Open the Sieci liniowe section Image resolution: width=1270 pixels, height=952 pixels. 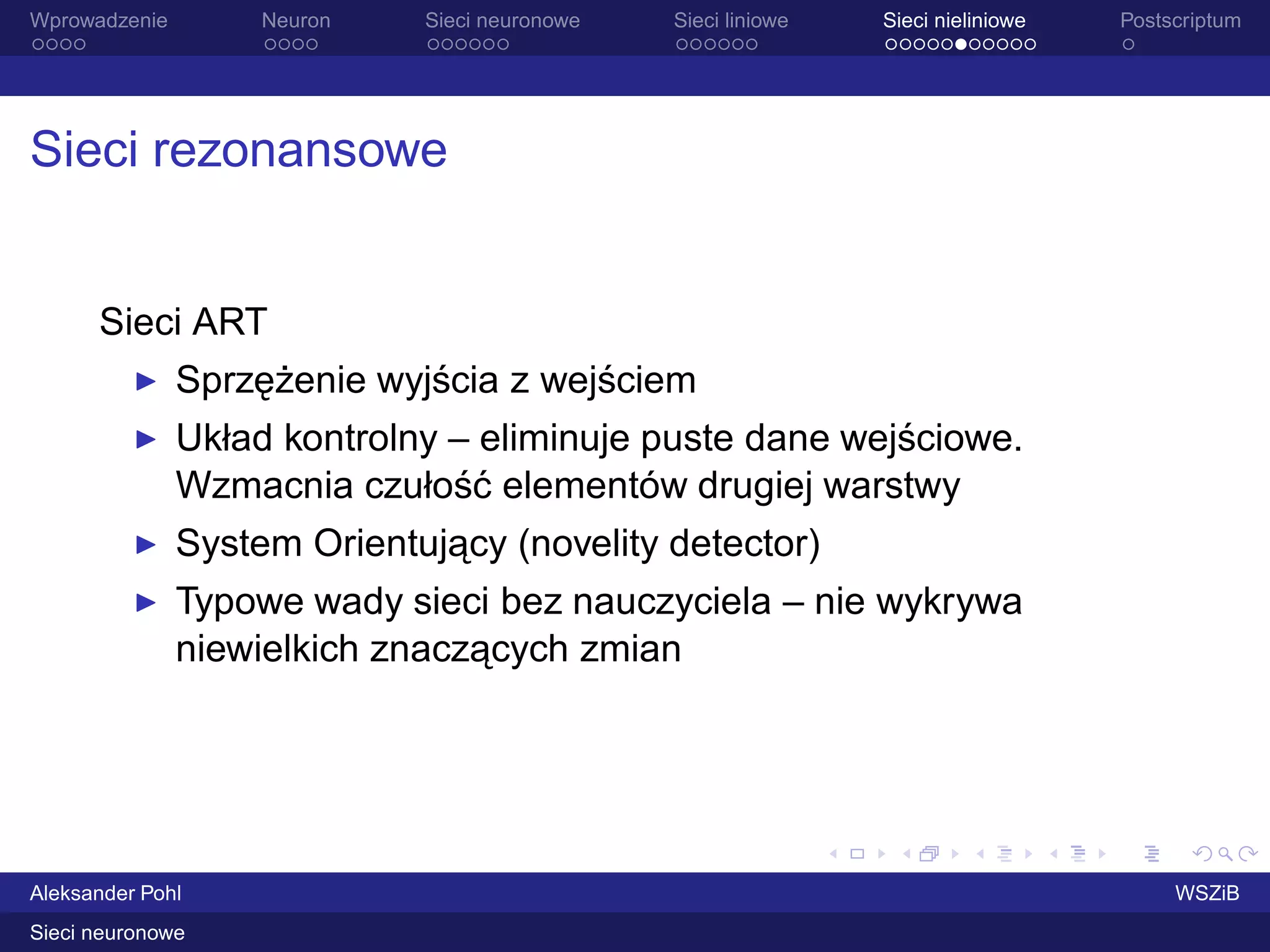coord(731,20)
